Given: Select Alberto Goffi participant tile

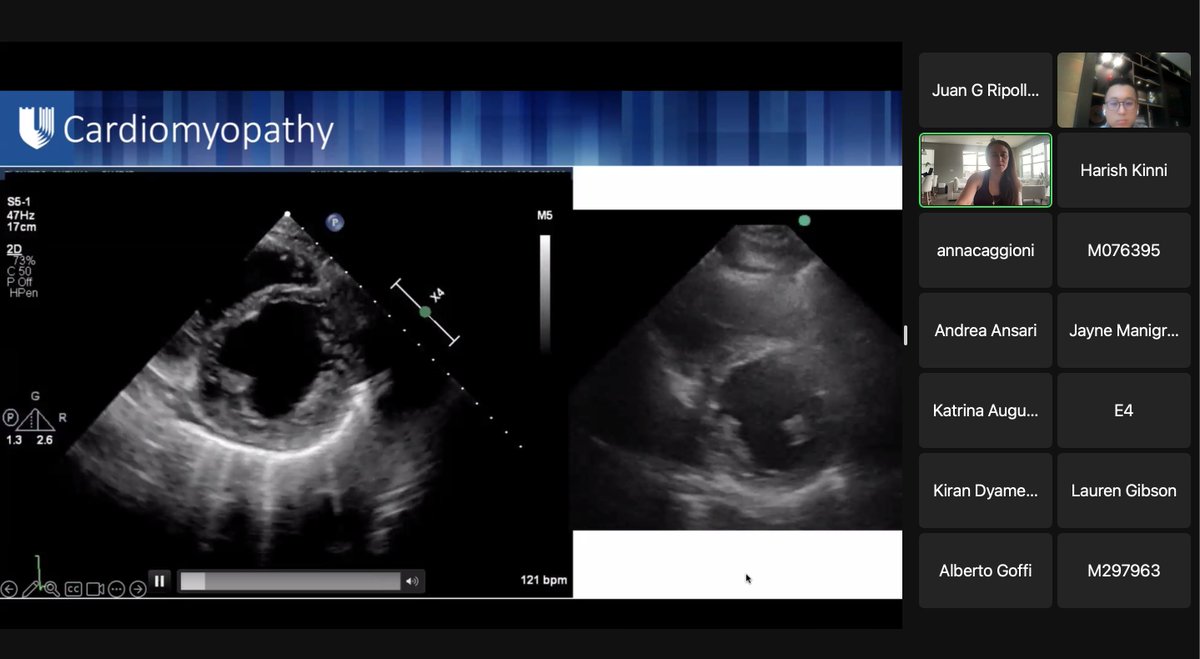Looking at the screenshot, I should tap(985, 570).
